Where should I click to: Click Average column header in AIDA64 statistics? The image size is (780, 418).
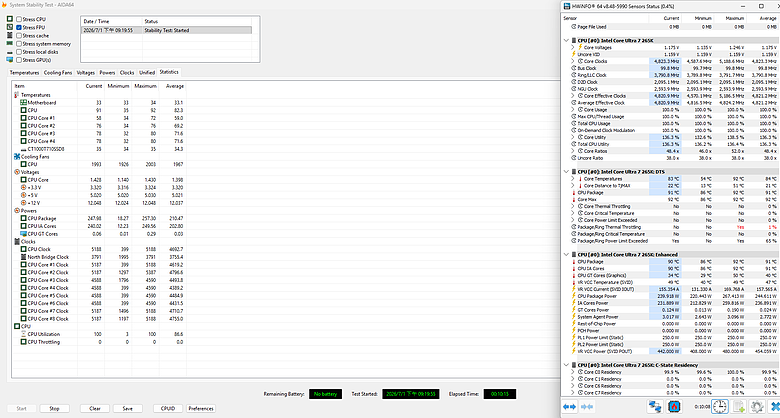coord(172,86)
